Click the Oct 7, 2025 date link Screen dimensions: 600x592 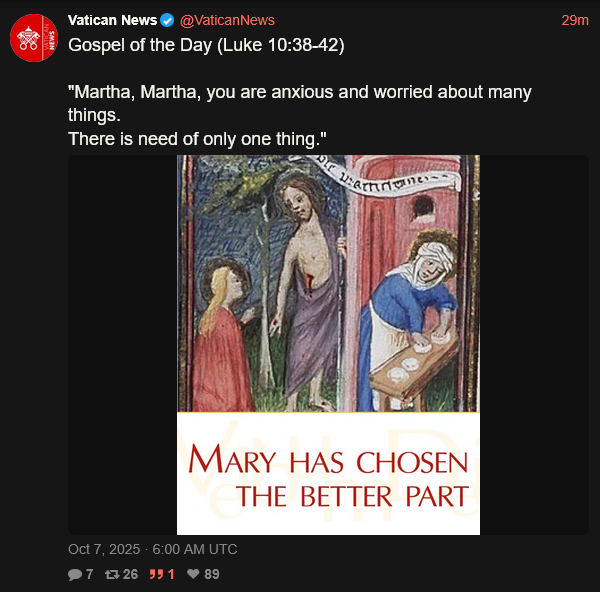[152, 549]
